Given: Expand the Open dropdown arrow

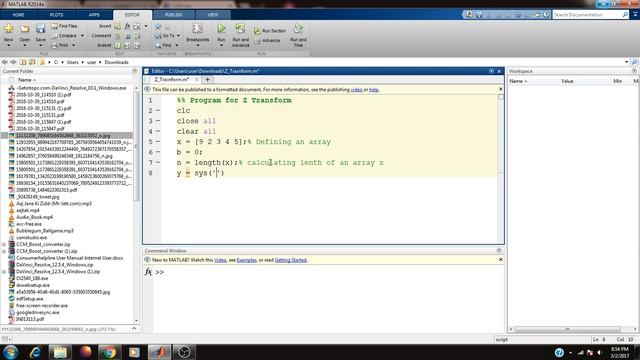Looking at the screenshot, I should (24, 45).
